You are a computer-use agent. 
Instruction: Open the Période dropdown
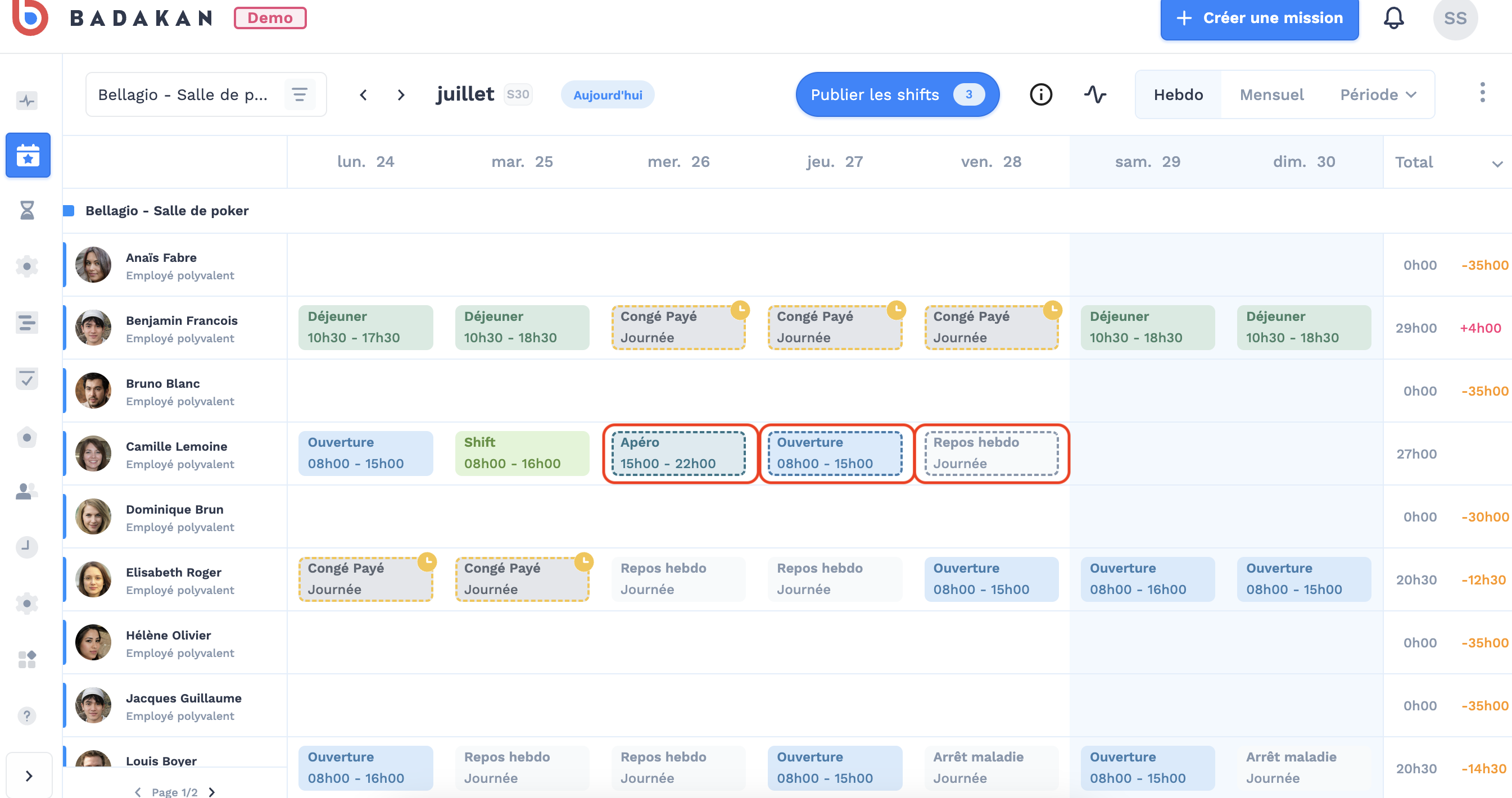[x=1378, y=94]
